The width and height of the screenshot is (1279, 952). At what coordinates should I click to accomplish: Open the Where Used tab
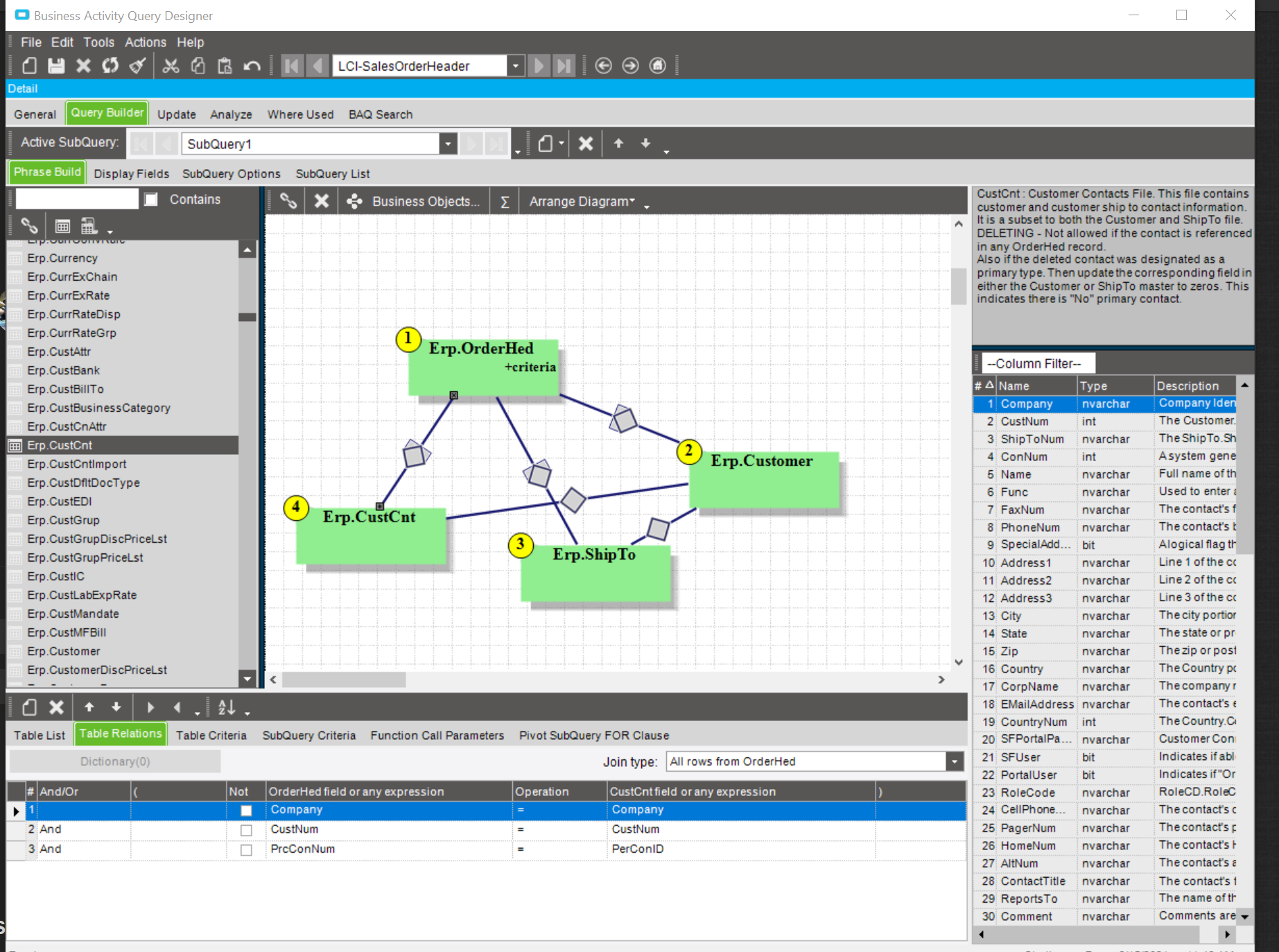(301, 114)
